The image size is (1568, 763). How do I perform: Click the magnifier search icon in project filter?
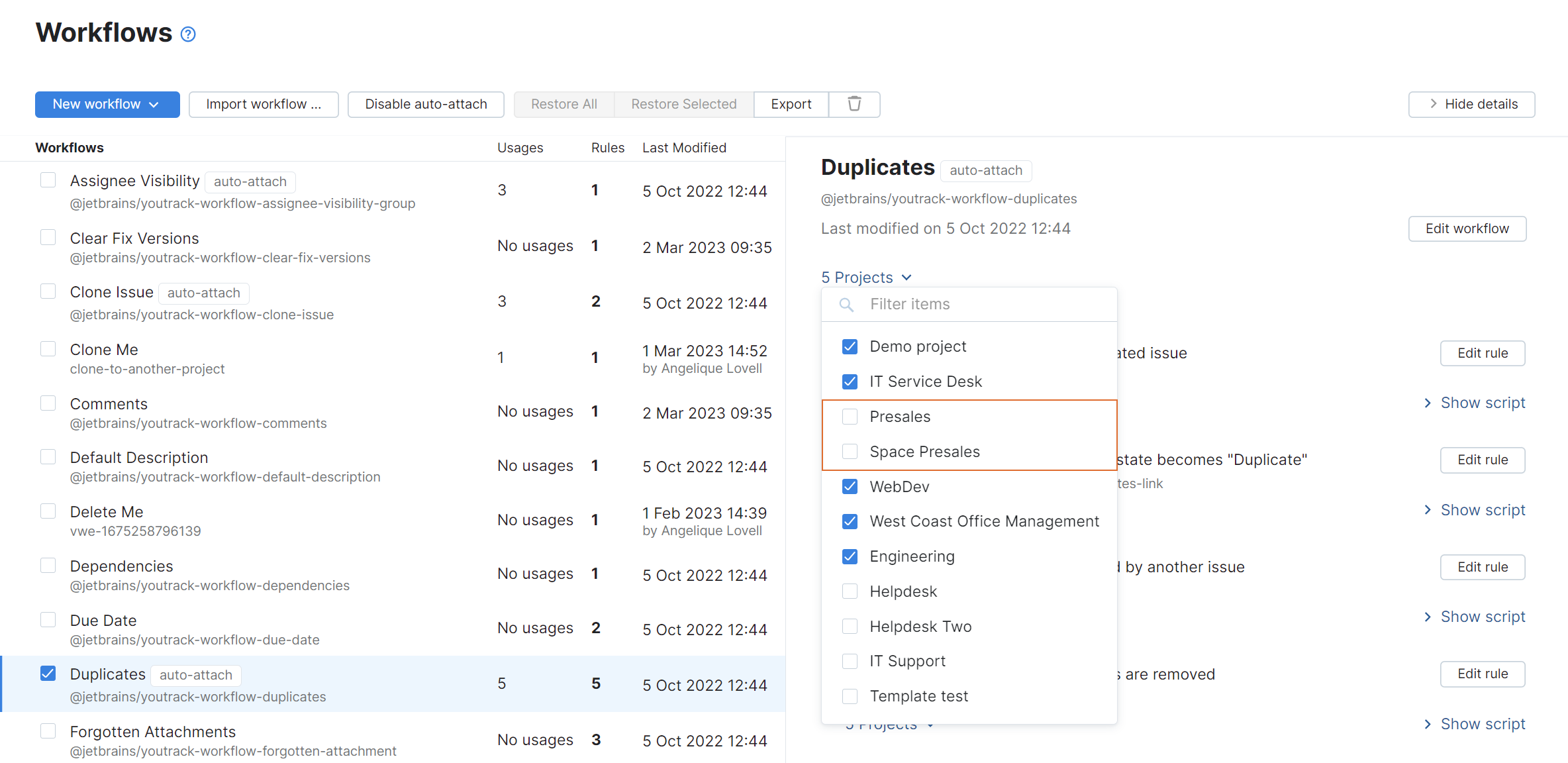[x=846, y=305]
